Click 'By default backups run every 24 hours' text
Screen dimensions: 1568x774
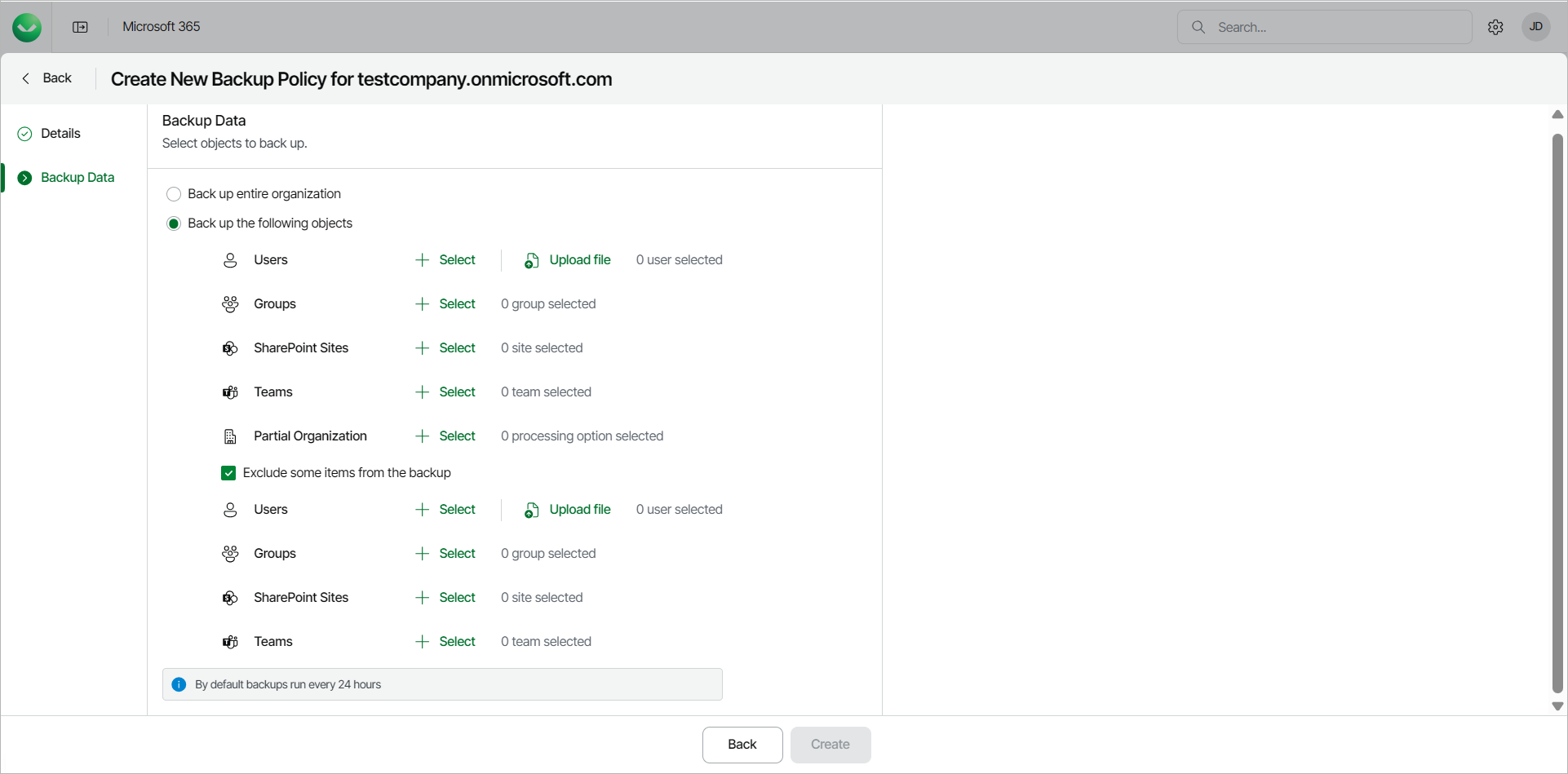coord(288,684)
